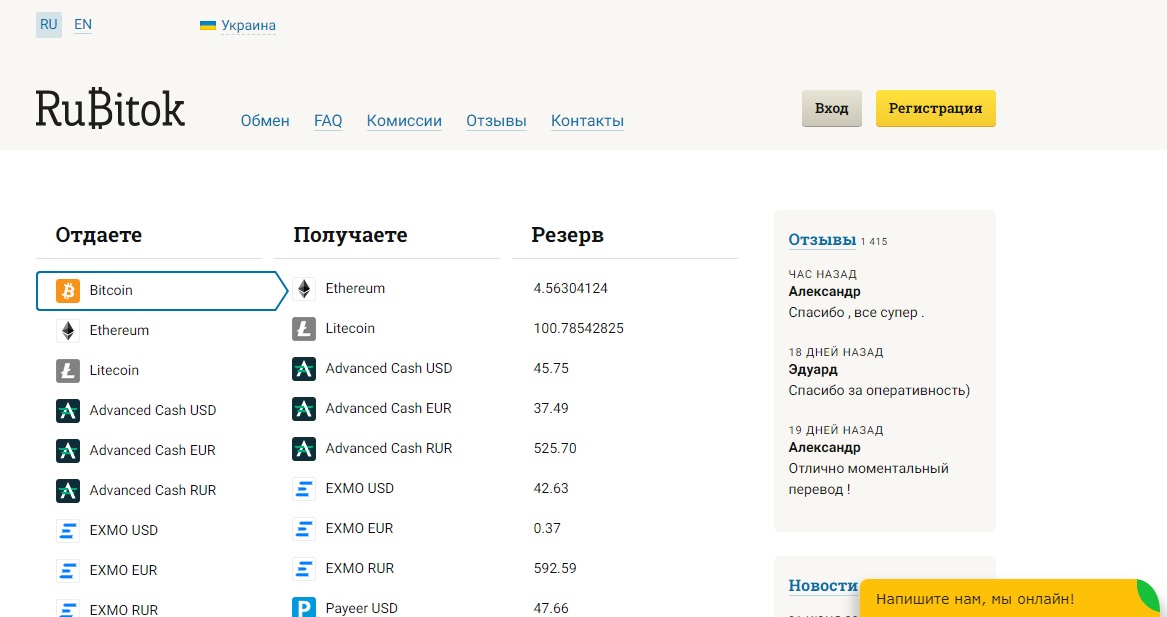This screenshot has width=1167, height=617.
Task: Click the Litecoin icon in Отдаете column
Action: coord(68,371)
